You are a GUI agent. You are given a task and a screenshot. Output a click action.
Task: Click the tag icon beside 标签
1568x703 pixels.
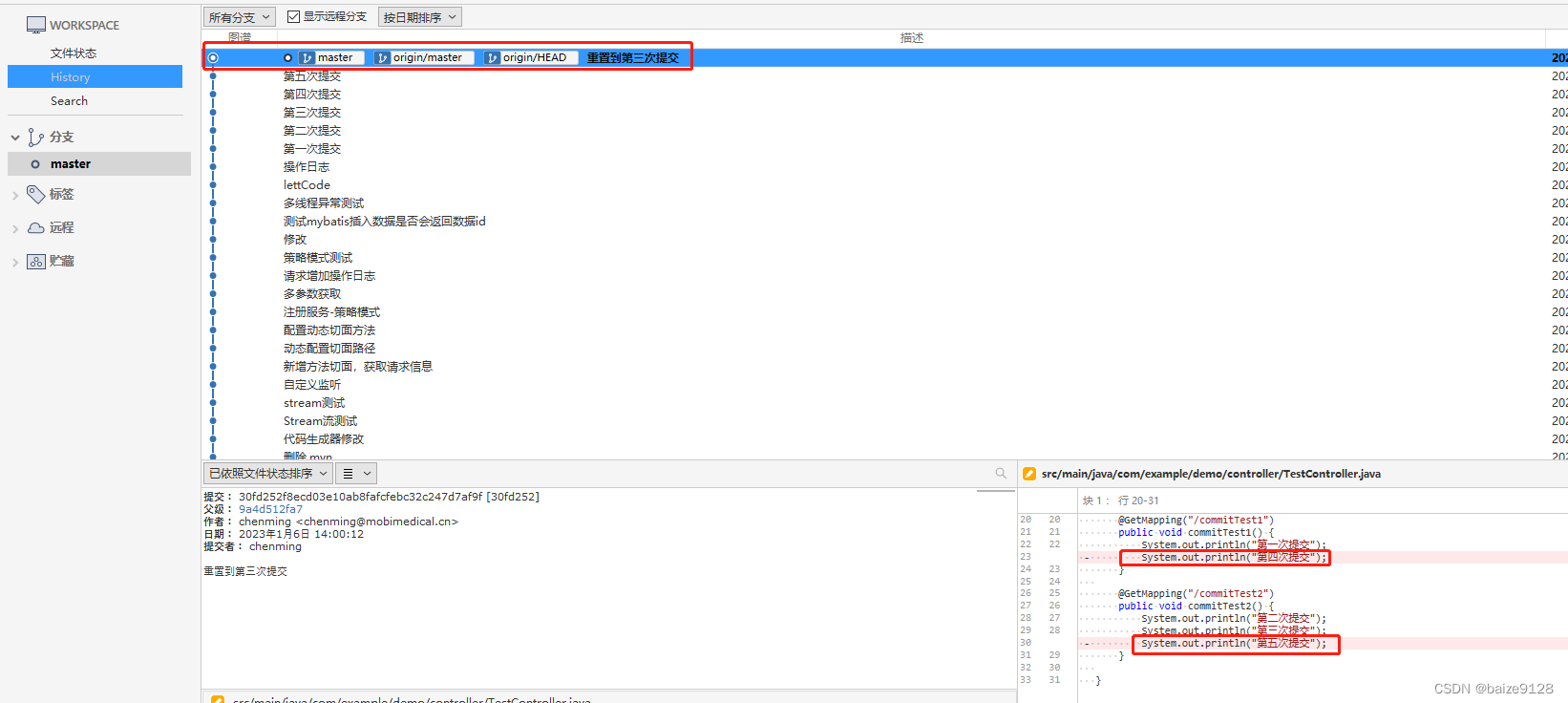pyautogui.click(x=36, y=194)
